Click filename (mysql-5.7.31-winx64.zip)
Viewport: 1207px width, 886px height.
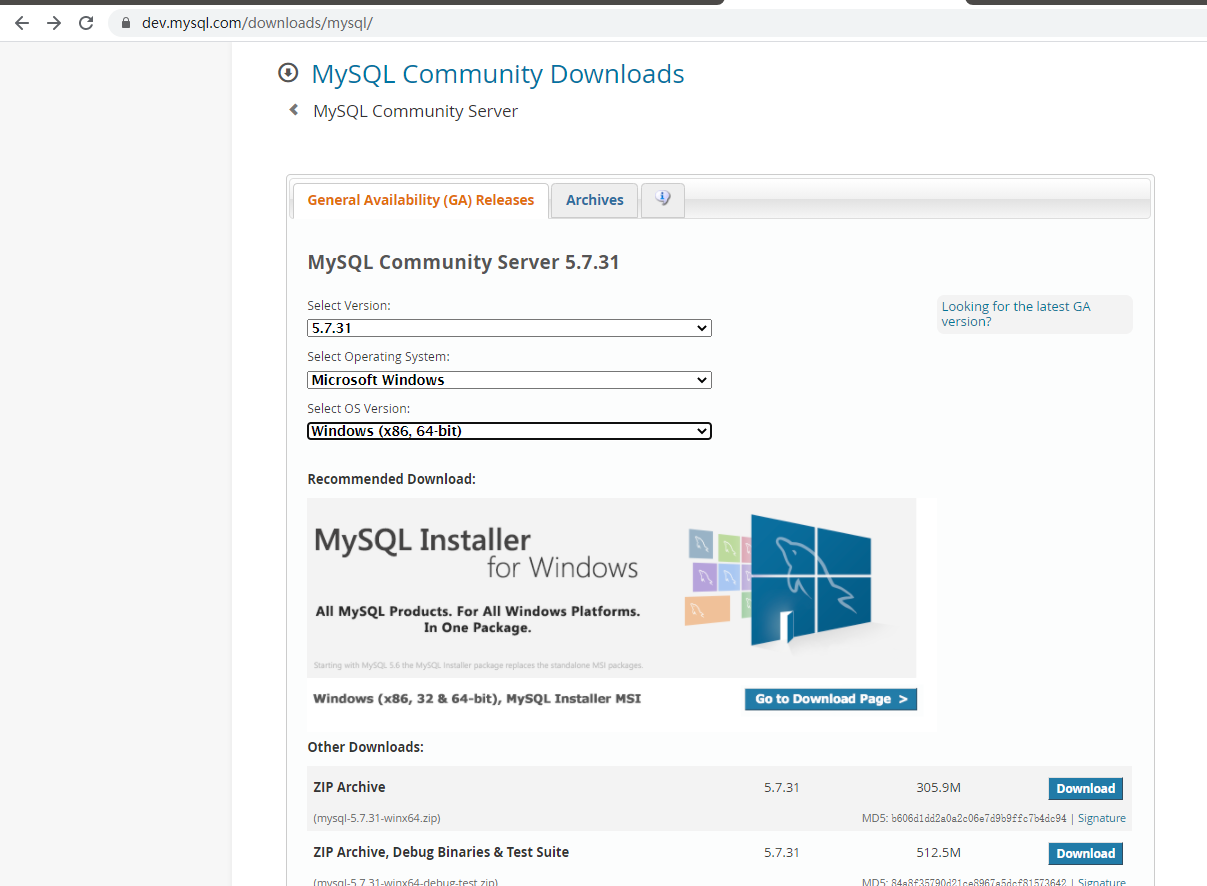click(377, 818)
